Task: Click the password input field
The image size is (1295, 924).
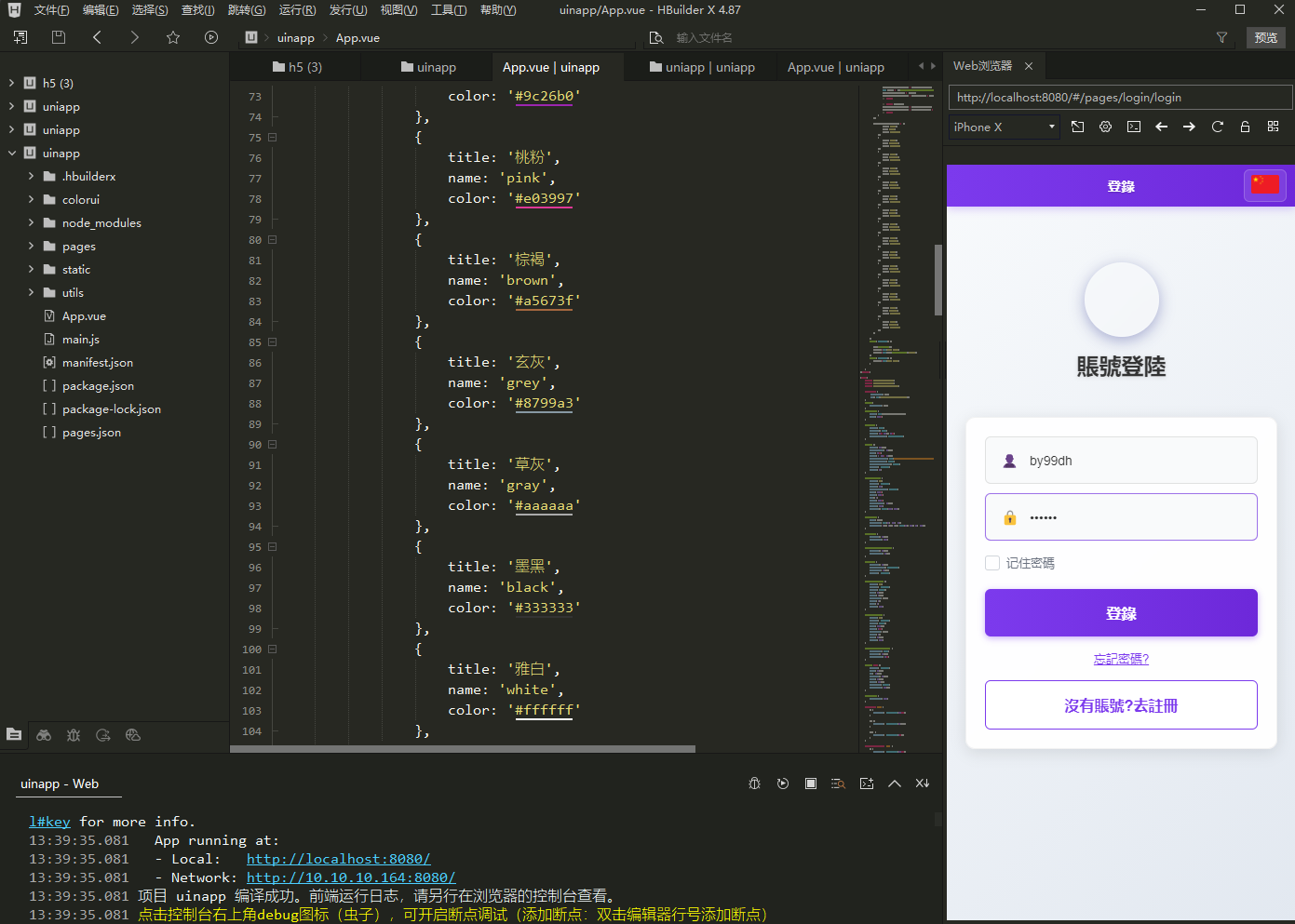Action: click(x=1121, y=516)
